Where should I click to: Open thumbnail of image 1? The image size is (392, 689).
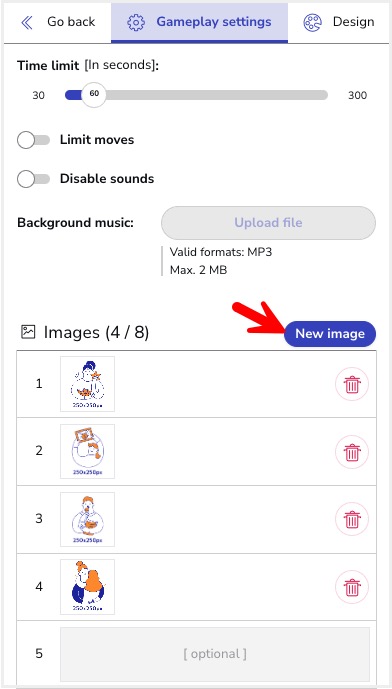click(x=87, y=384)
